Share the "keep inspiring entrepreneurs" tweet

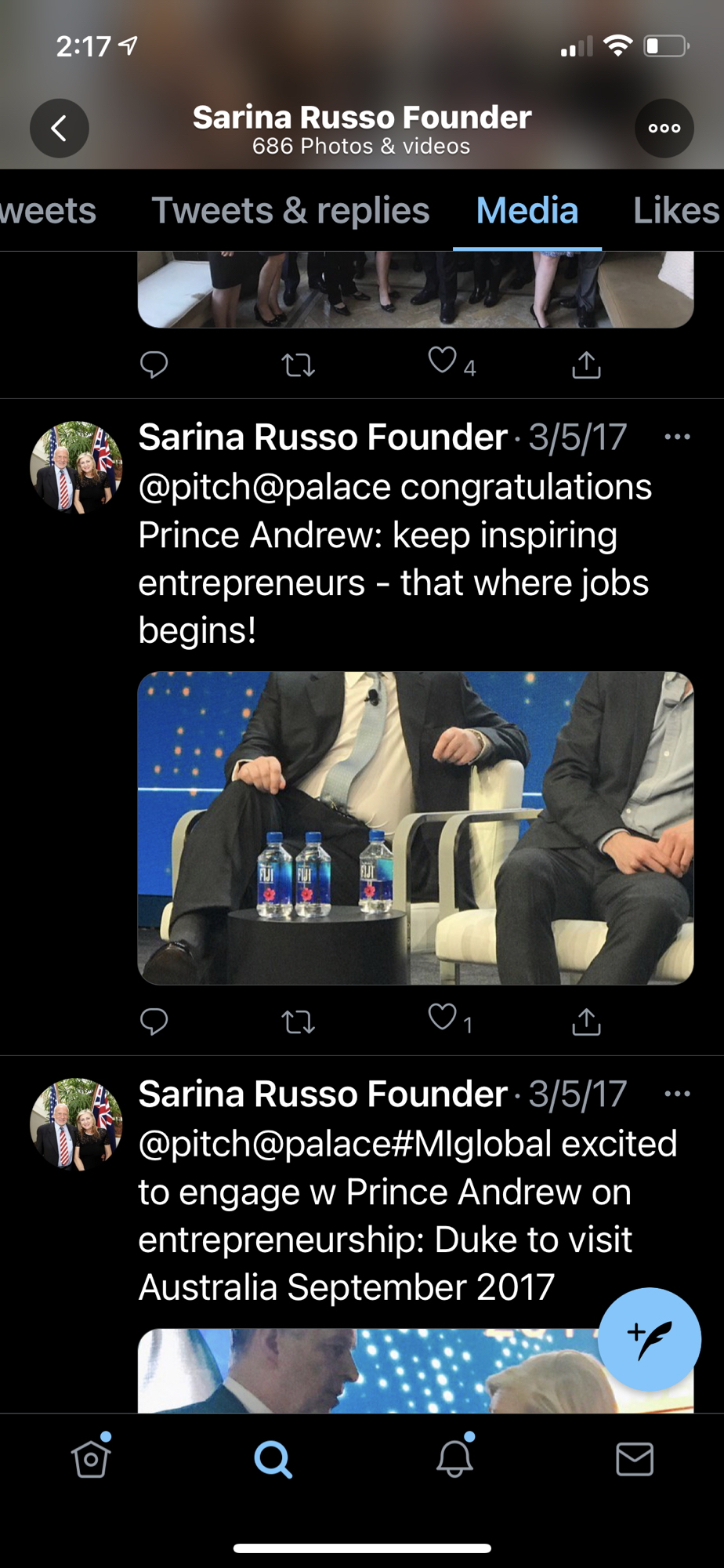point(586,1022)
